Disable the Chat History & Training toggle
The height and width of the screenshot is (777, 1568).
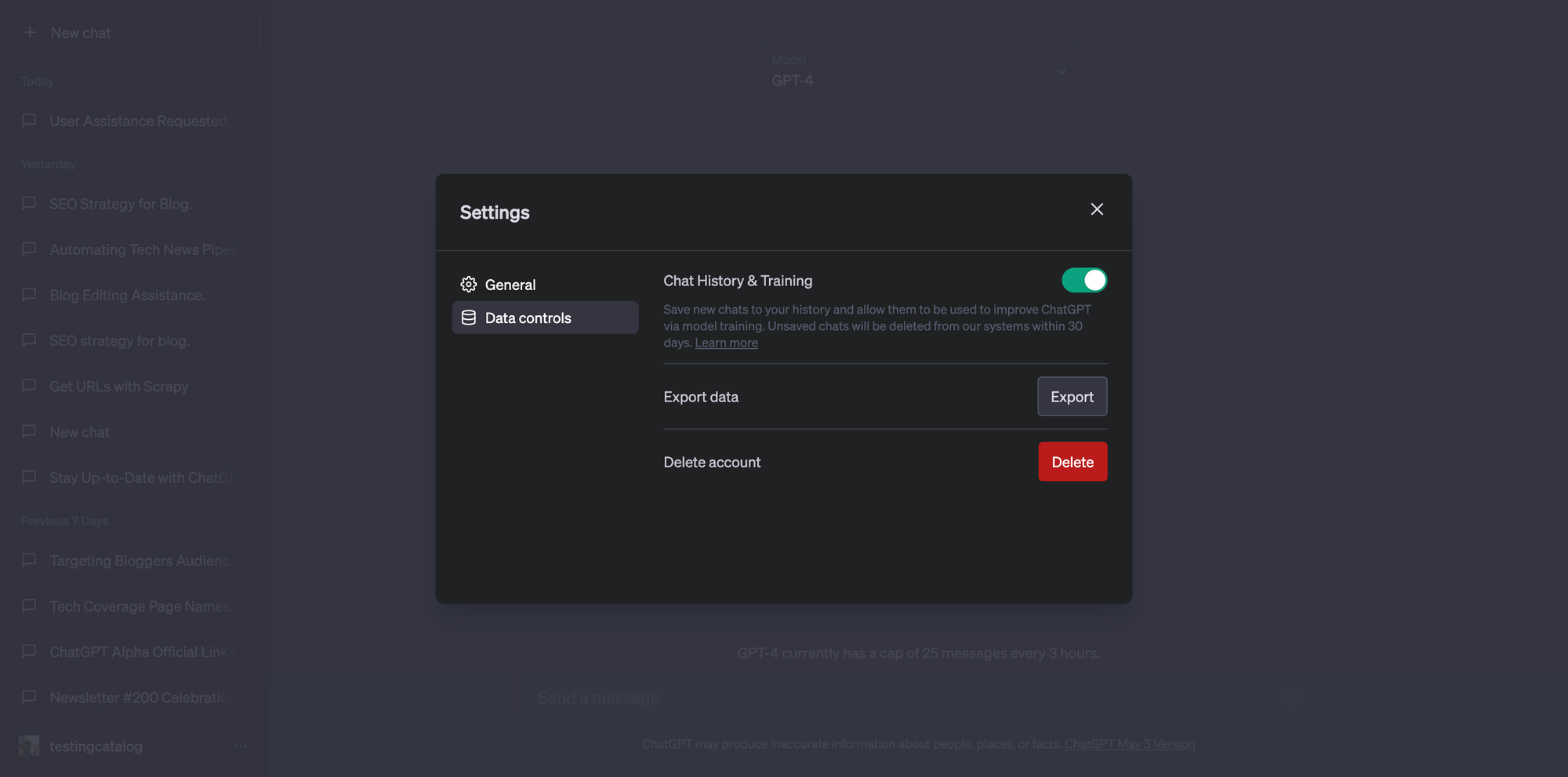coord(1084,280)
